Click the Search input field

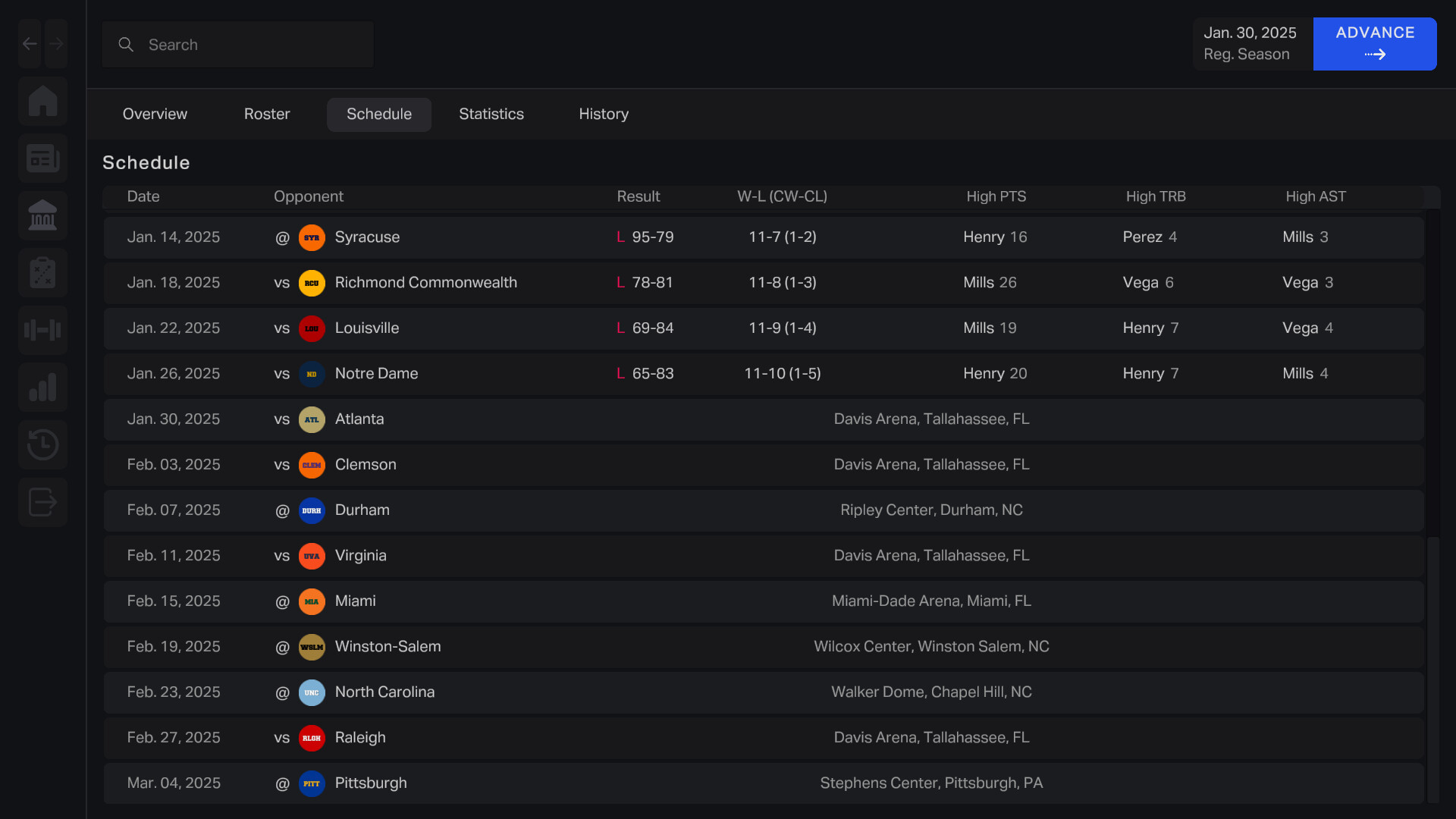(238, 45)
